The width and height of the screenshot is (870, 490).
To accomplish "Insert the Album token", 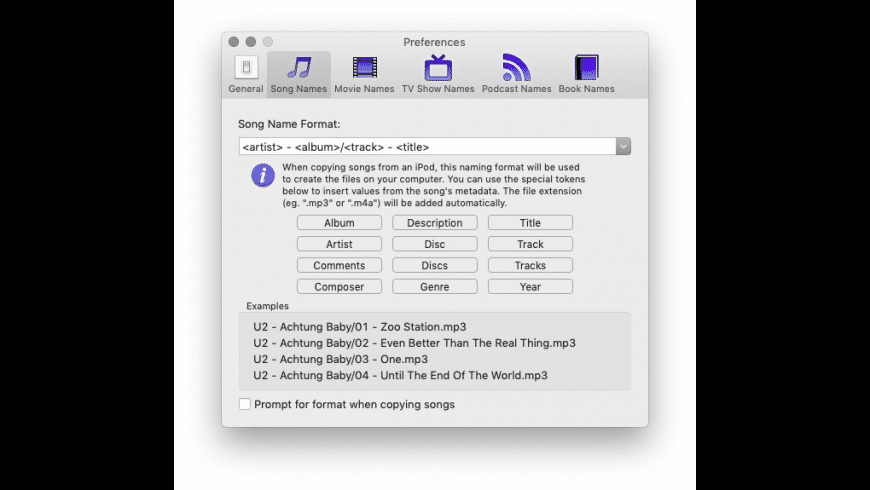I will click(x=339, y=223).
